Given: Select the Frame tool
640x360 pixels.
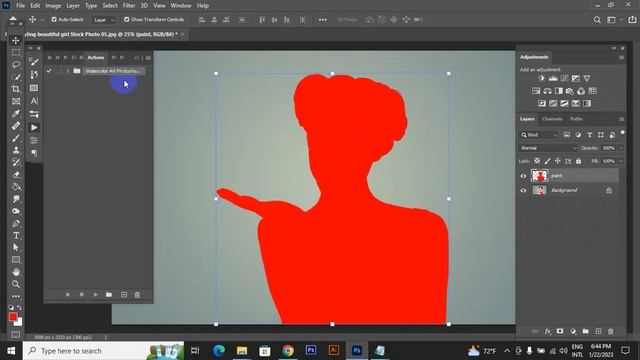Looking at the screenshot, I should coord(16,101).
